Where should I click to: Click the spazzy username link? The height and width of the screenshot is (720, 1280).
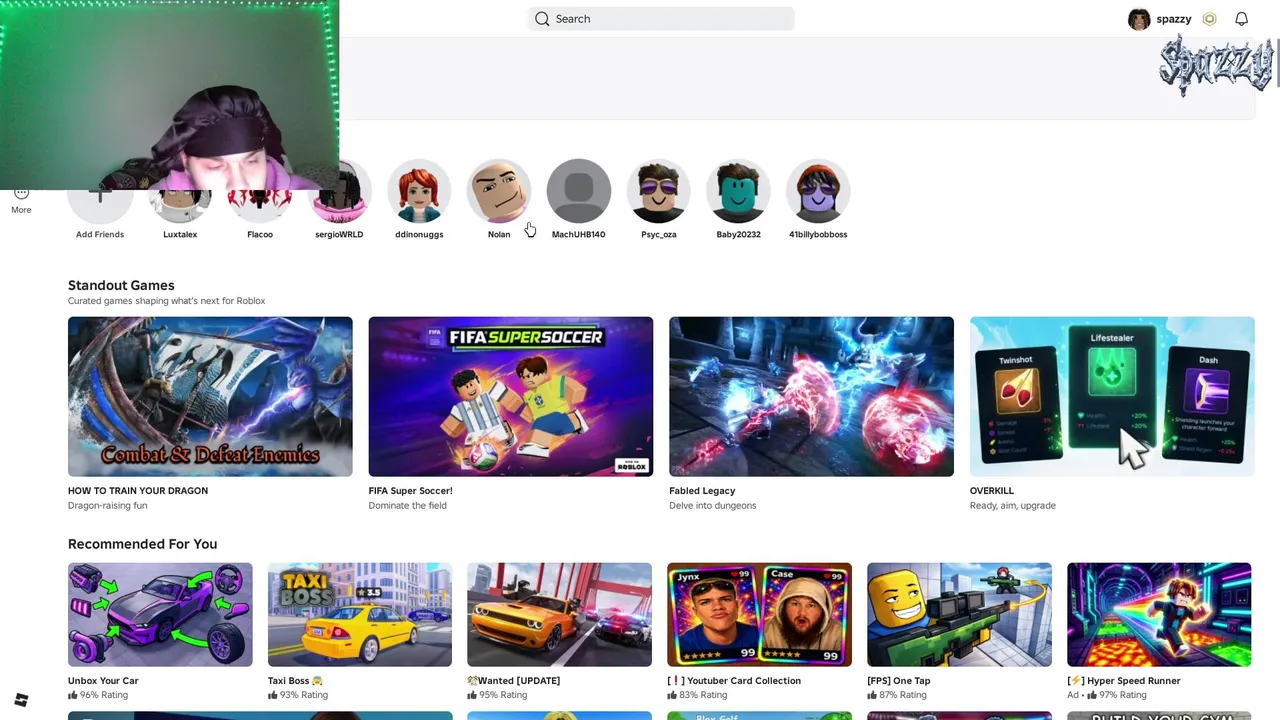[1174, 19]
